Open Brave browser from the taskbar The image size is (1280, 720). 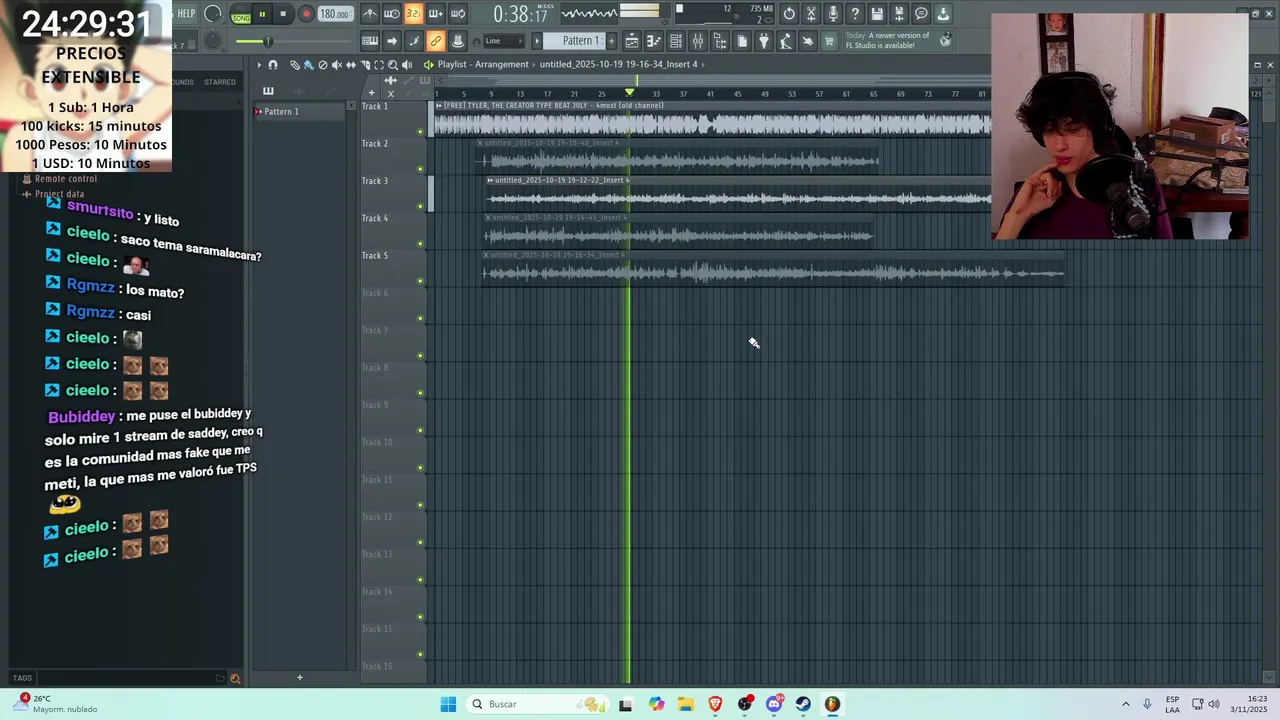(715, 704)
